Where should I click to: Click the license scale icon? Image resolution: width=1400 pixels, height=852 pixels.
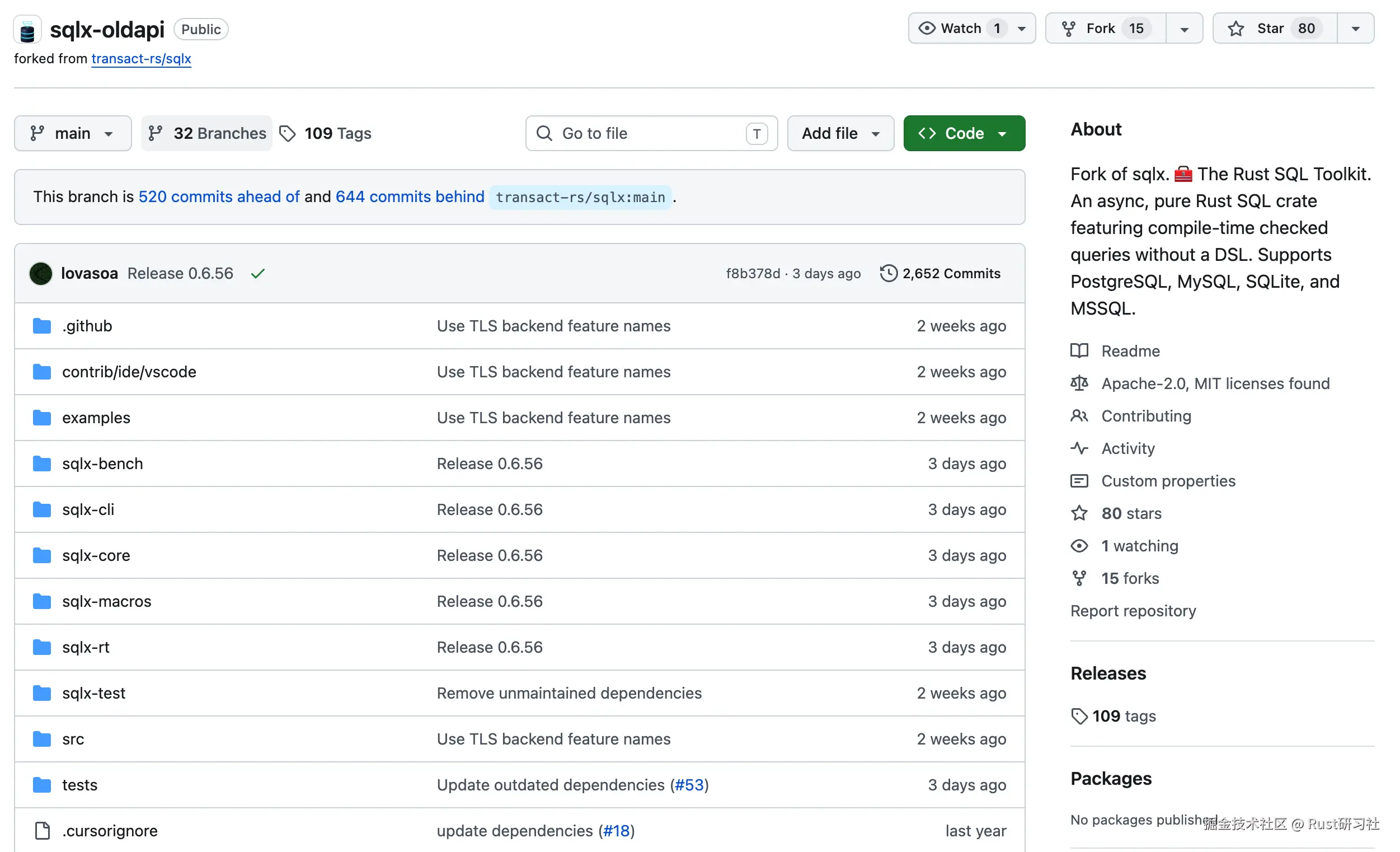(x=1080, y=383)
